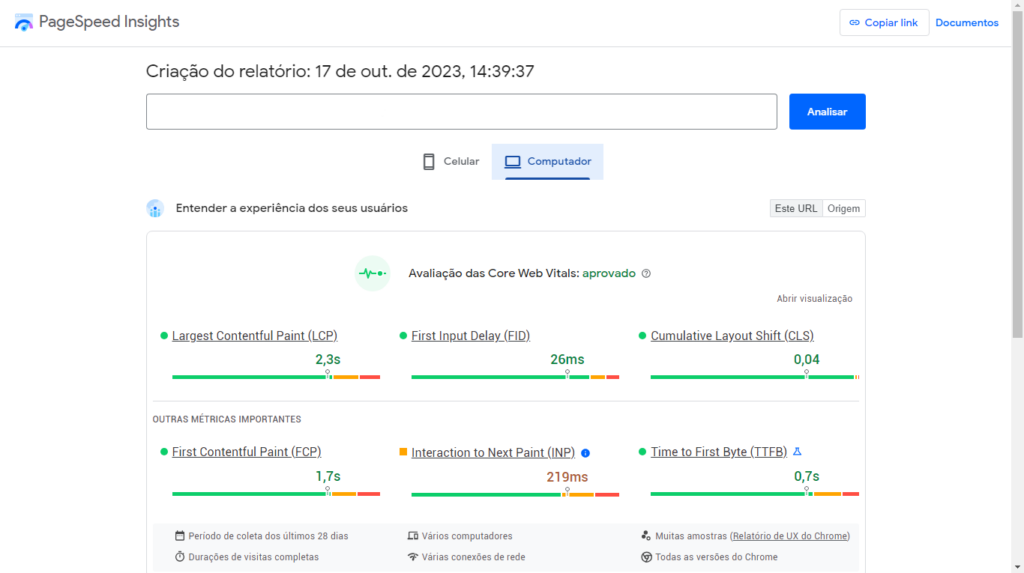This screenshot has height=573, width=1024.
Task: Click the 0,04 CLS value
Action: [807, 359]
